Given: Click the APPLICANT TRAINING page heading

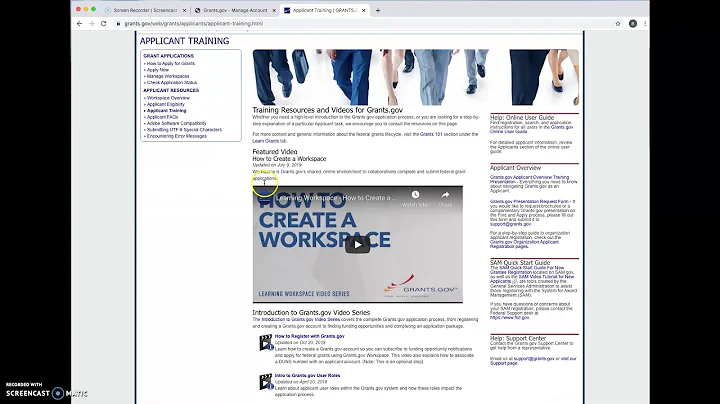Looking at the screenshot, I should pyautogui.click(x=184, y=41).
